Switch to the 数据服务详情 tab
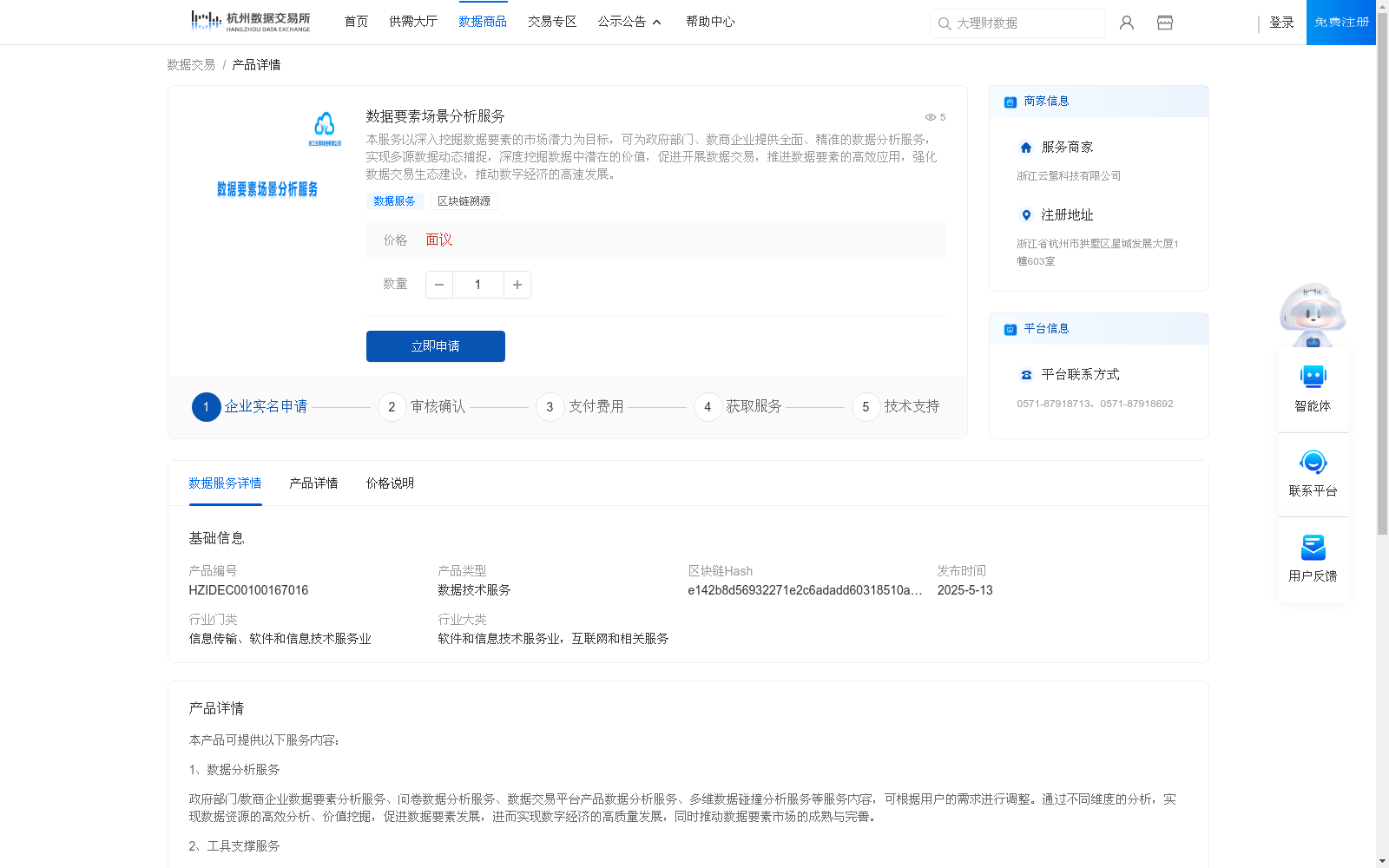Screen dimensions: 1389x868 point(225,483)
